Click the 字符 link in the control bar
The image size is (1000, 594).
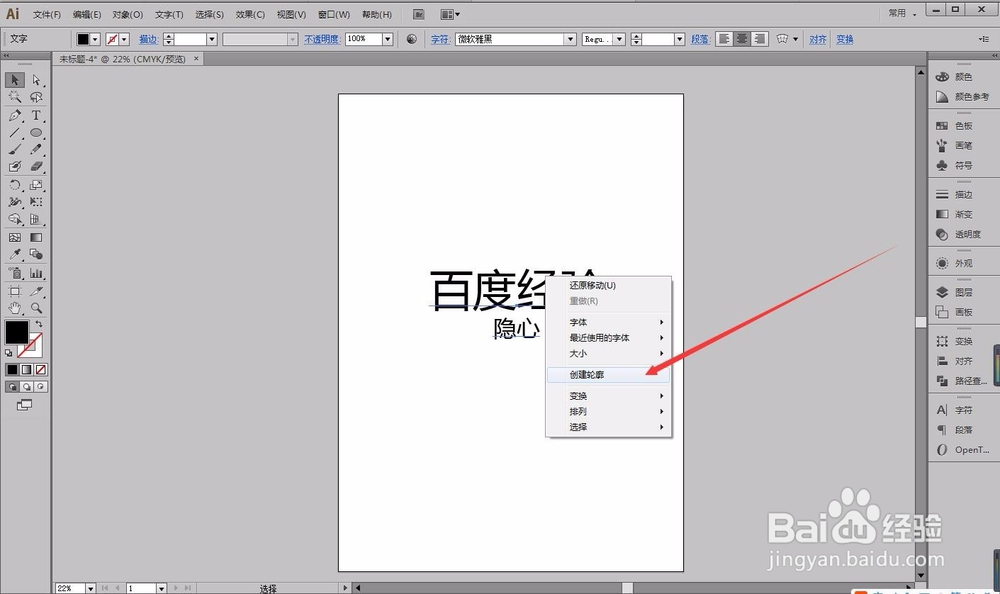(438, 39)
